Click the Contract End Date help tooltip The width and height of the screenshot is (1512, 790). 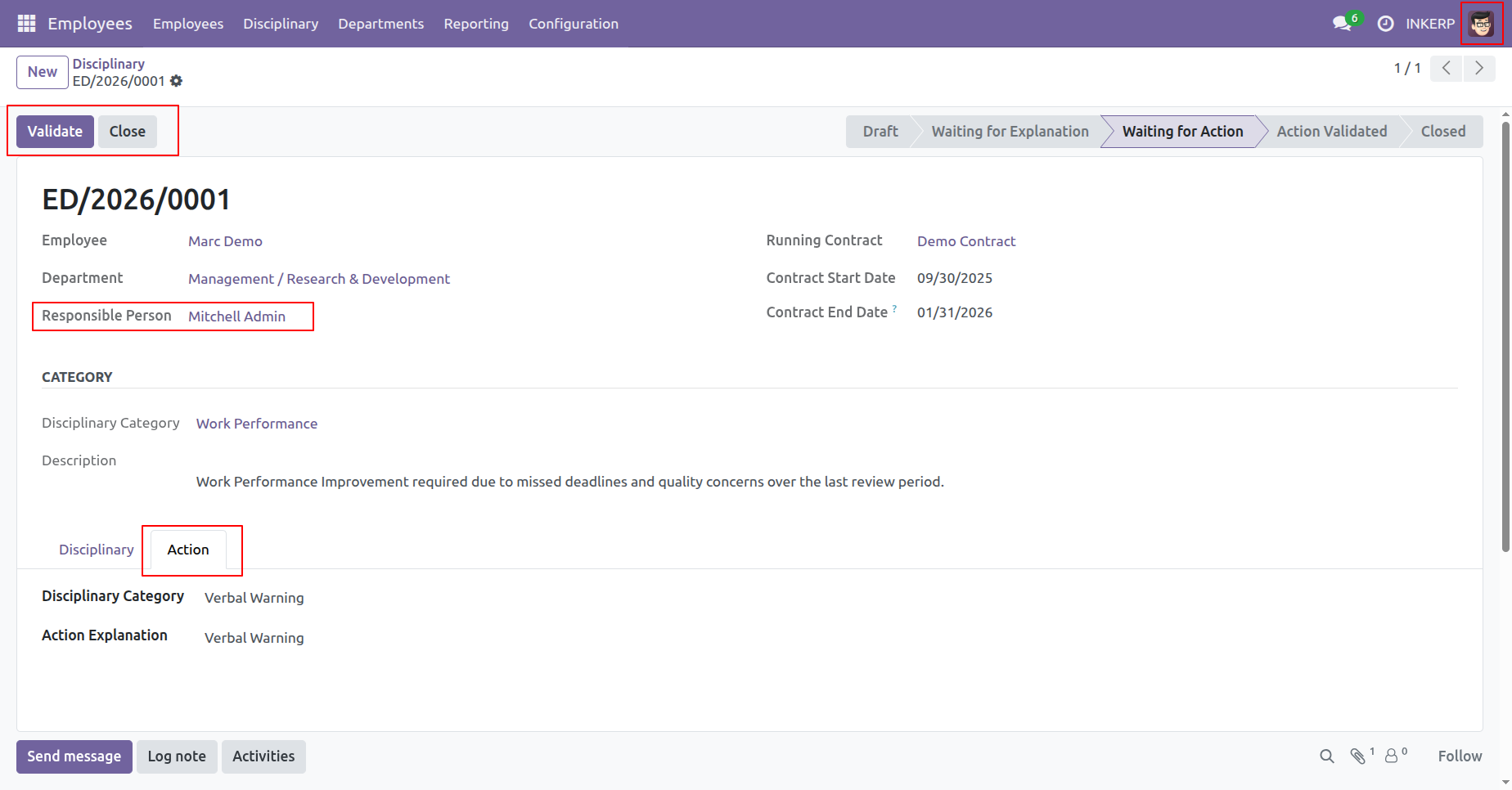[894, 308]
